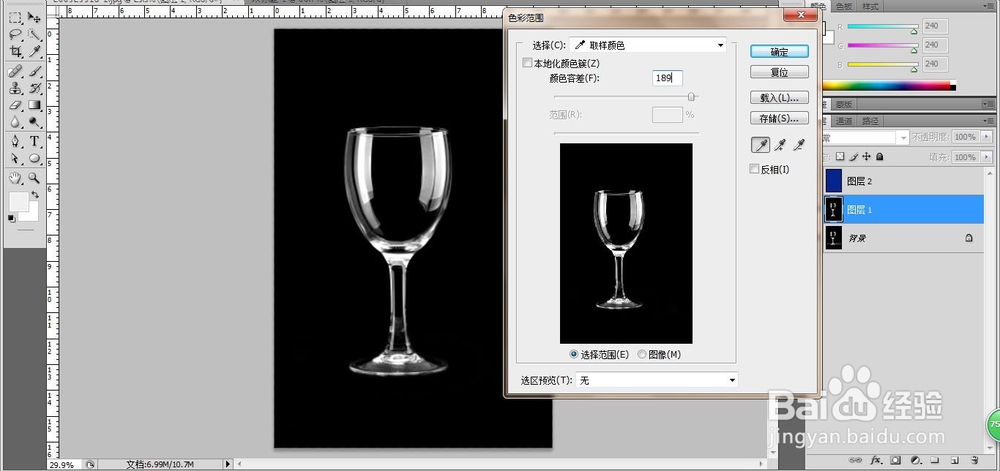Select the Pen tool
The image size is (1000, 471).
pos(15,141)
